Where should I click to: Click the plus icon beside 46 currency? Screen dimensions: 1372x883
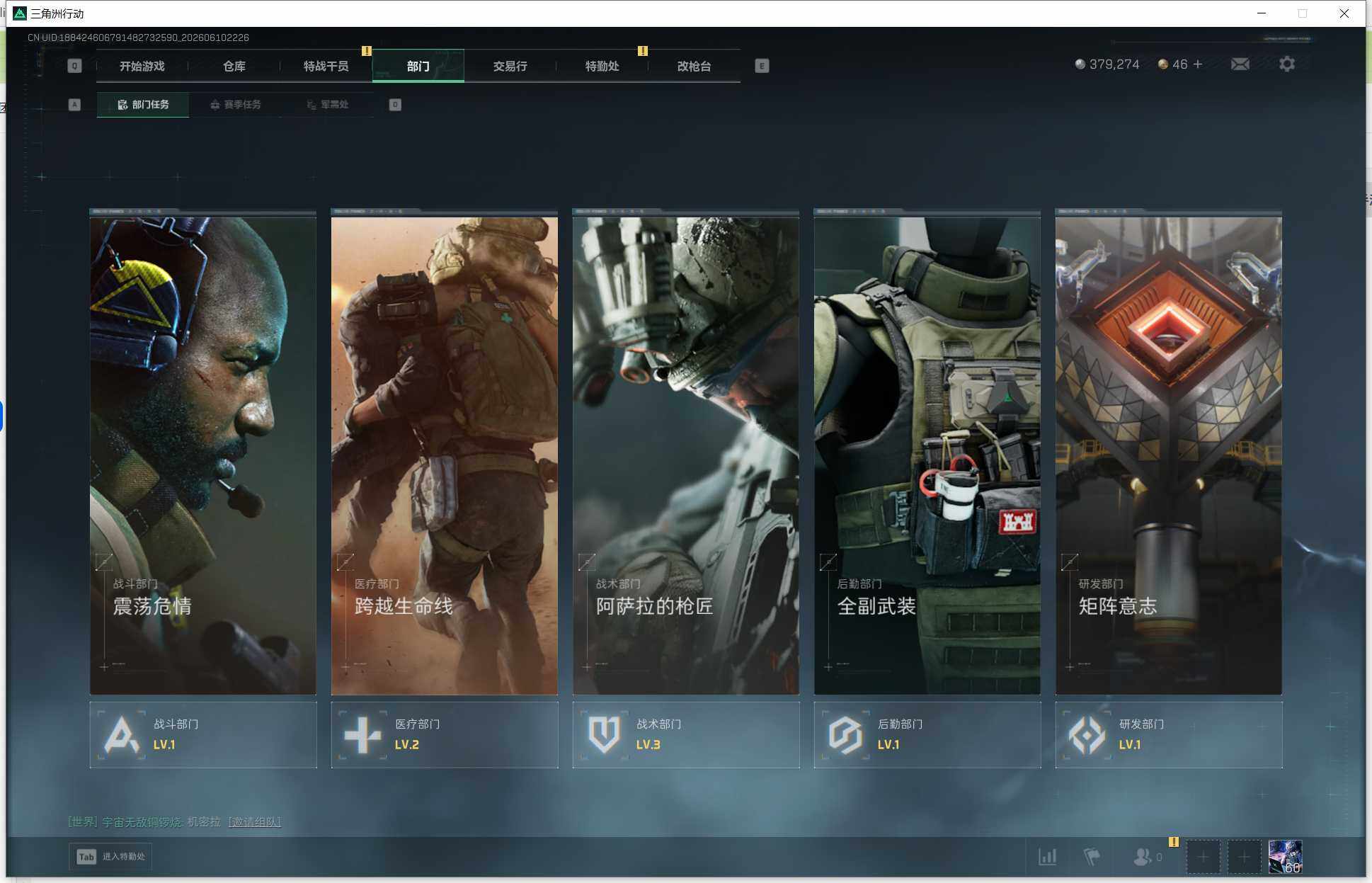(x=1198, y=64)
